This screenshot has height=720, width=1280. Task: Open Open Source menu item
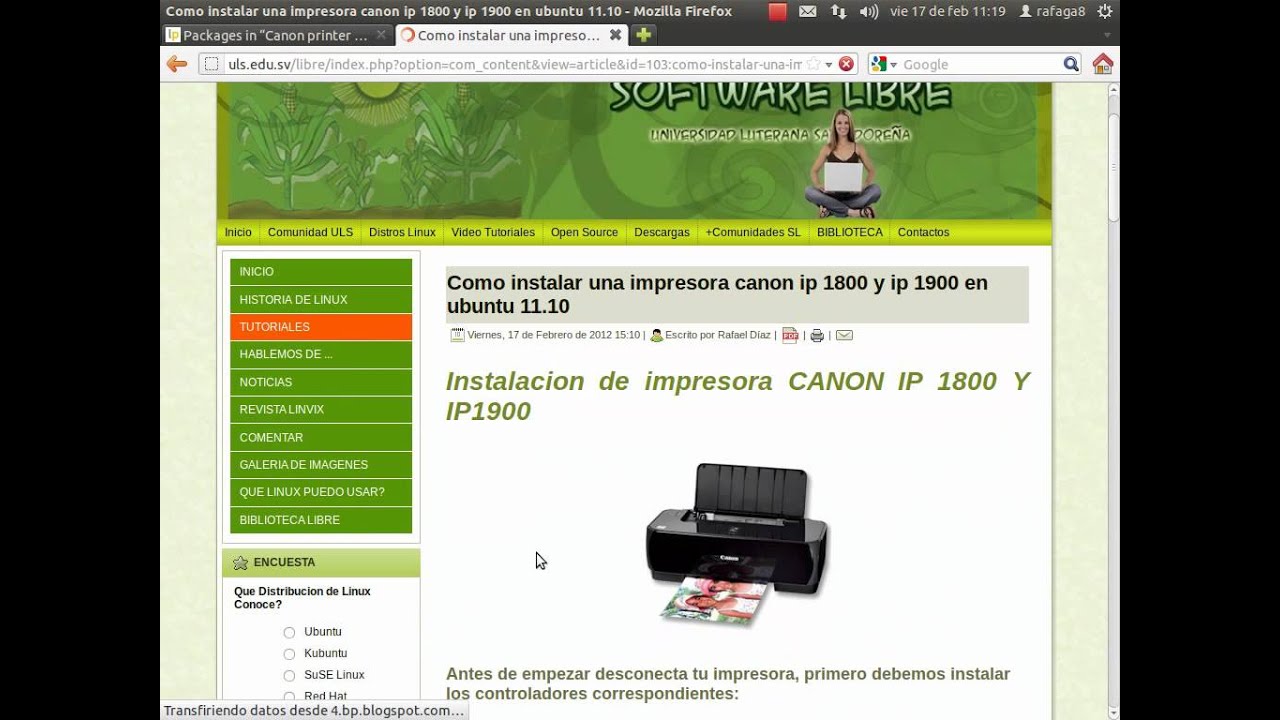click(584, 232)
